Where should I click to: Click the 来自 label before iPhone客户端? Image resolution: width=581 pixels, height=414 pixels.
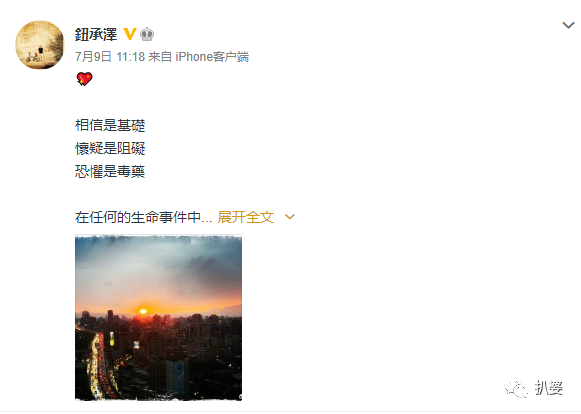click(x=160, y=57)
